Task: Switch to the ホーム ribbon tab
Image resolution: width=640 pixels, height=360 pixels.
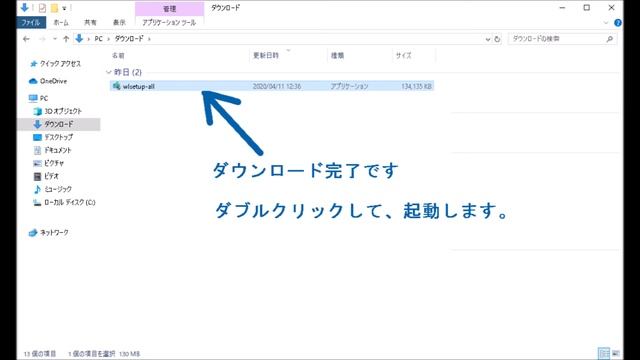Action: point(61,22)
